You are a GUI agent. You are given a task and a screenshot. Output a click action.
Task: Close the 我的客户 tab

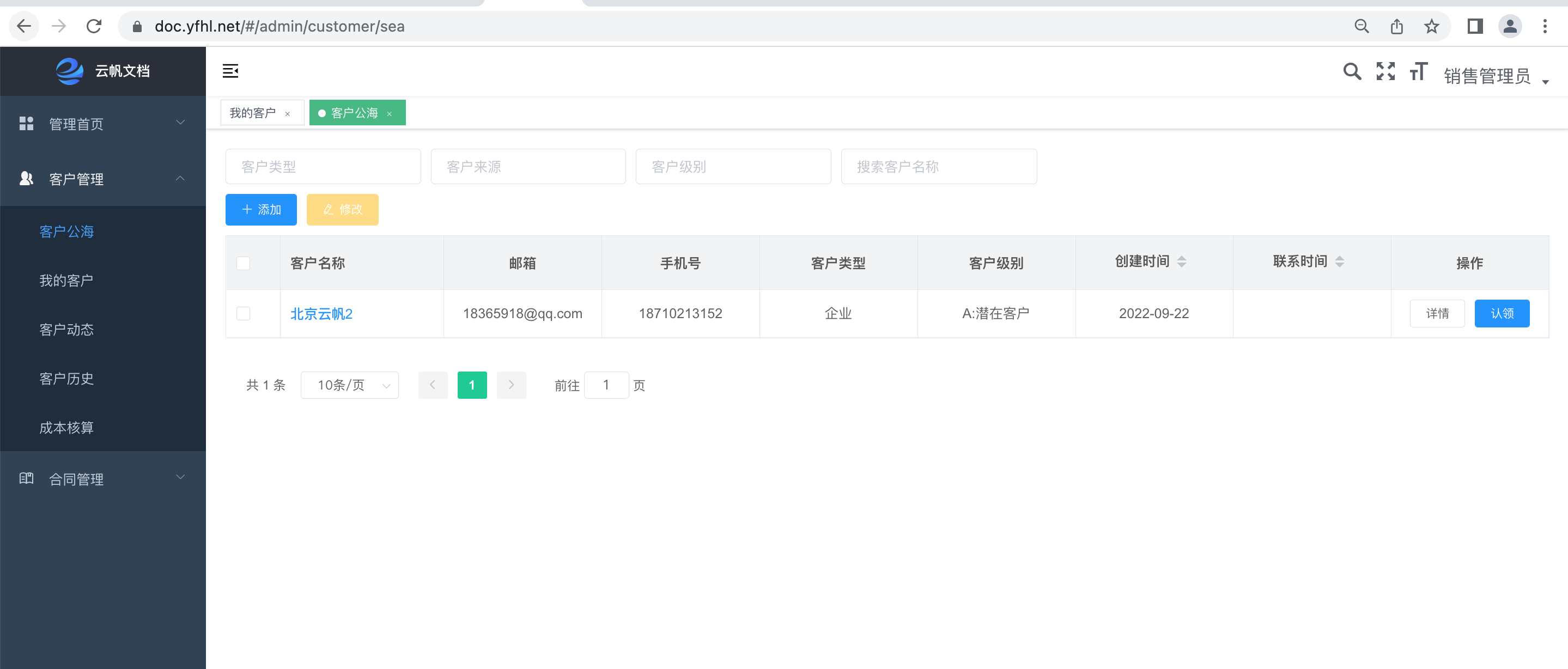[x=287, y=114]
